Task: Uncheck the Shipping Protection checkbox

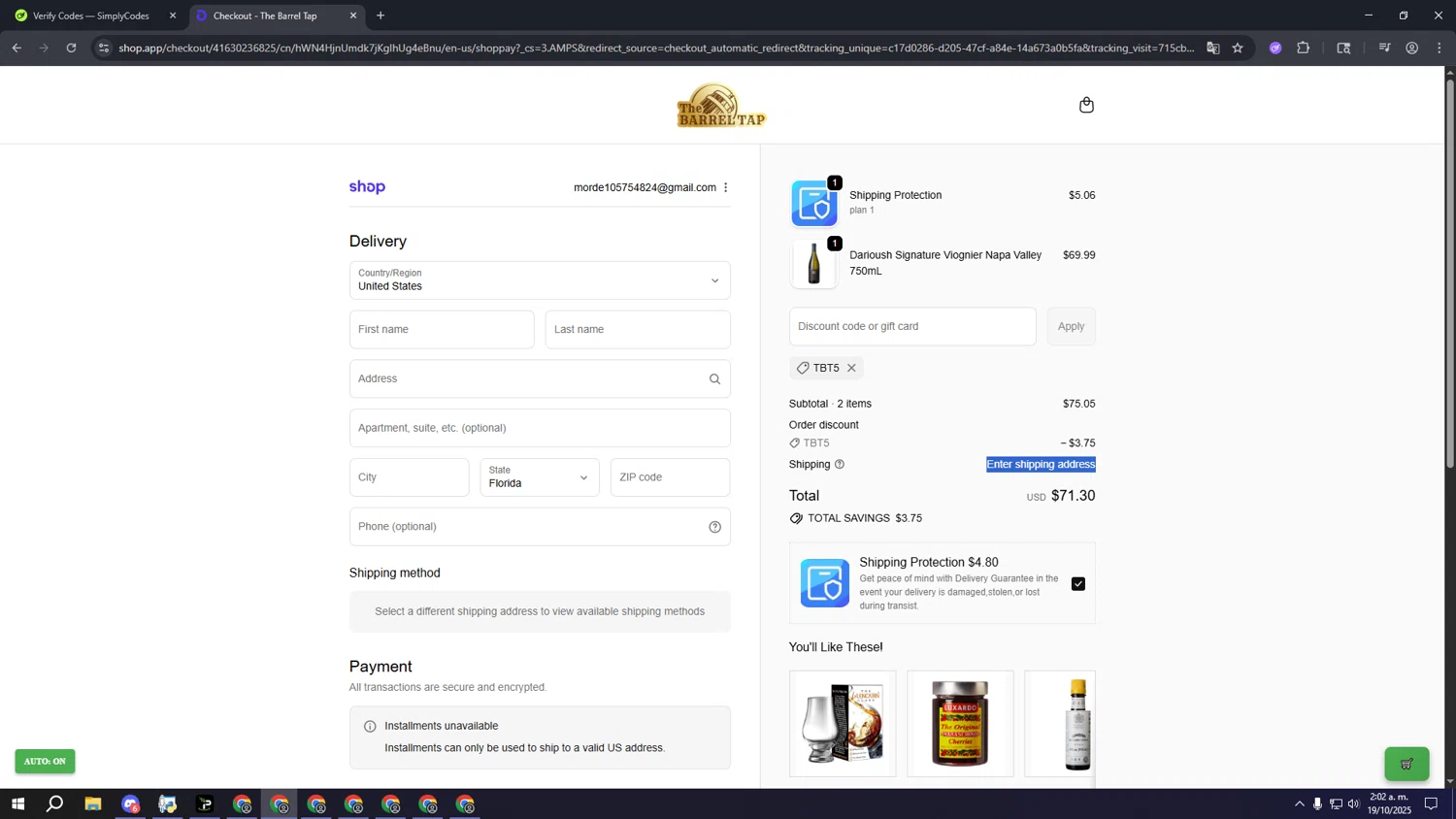Action: point(1077,584)
